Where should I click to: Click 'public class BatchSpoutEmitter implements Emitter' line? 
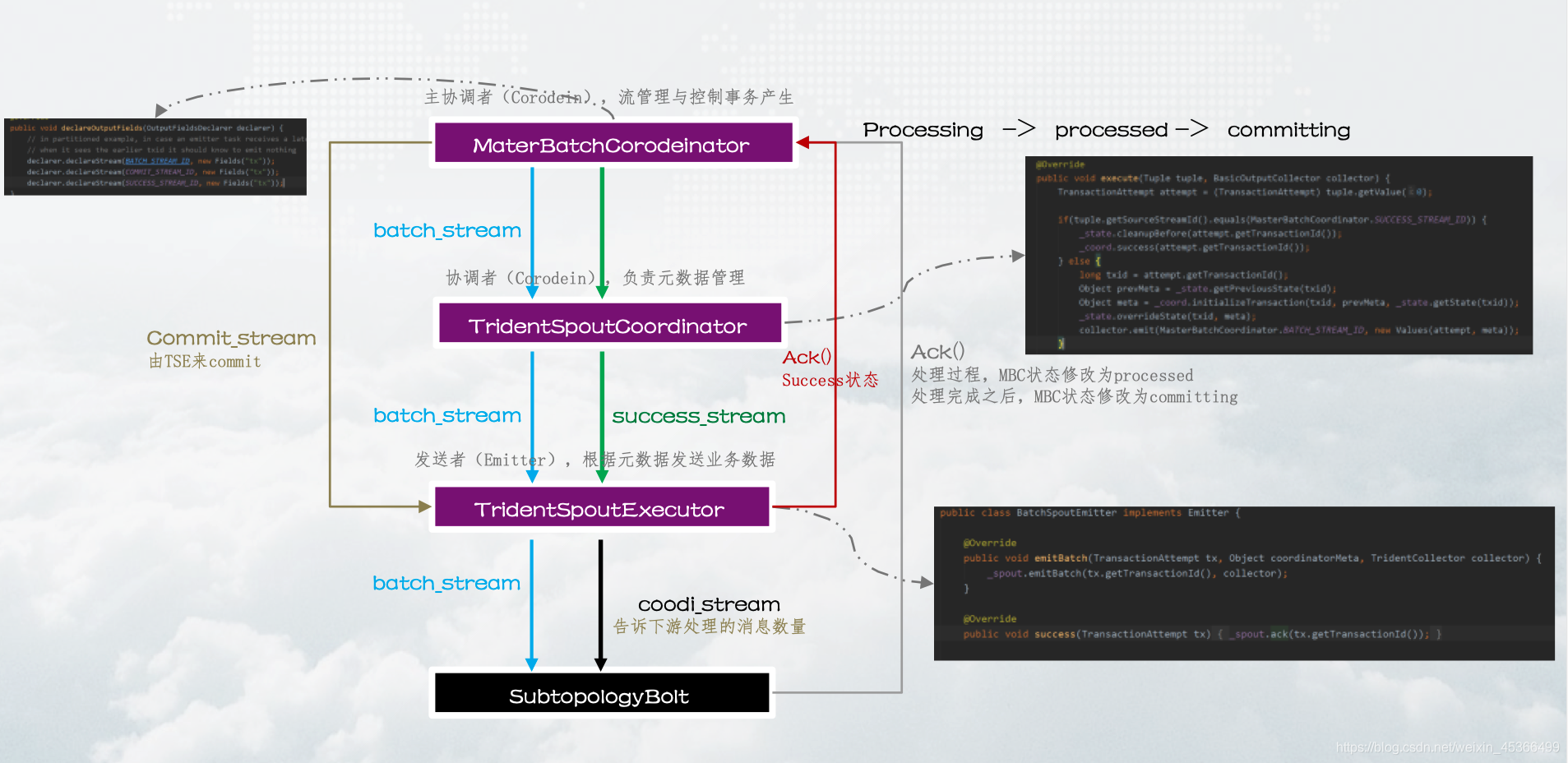[1090, 512]
